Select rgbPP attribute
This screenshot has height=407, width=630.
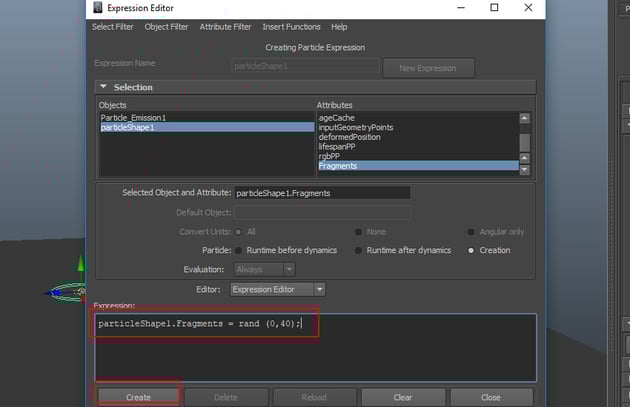pos(418,156)
